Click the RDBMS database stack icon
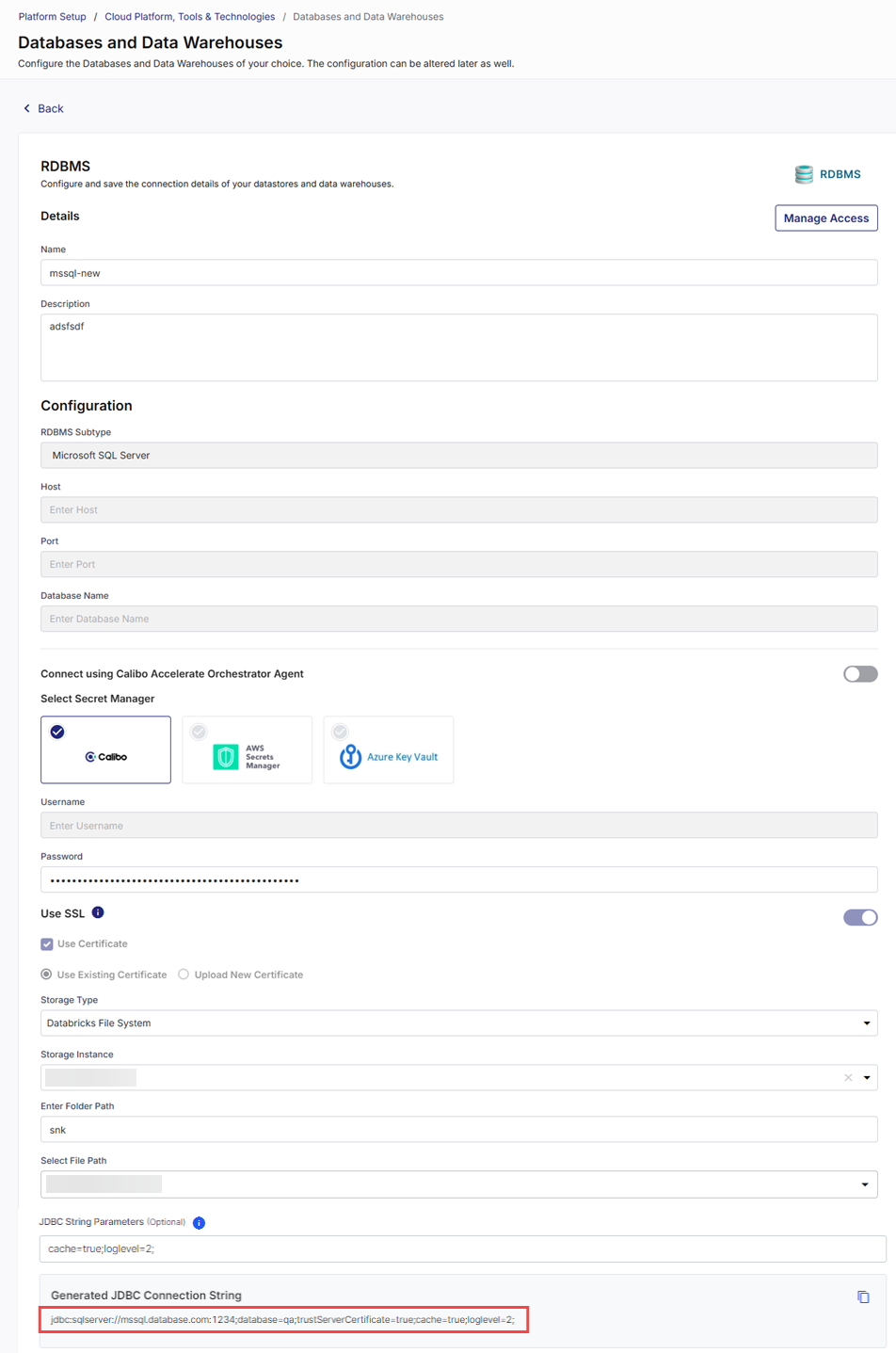Image resolution: width=896 pixels, height=1353 pixels. click(804, 174)
